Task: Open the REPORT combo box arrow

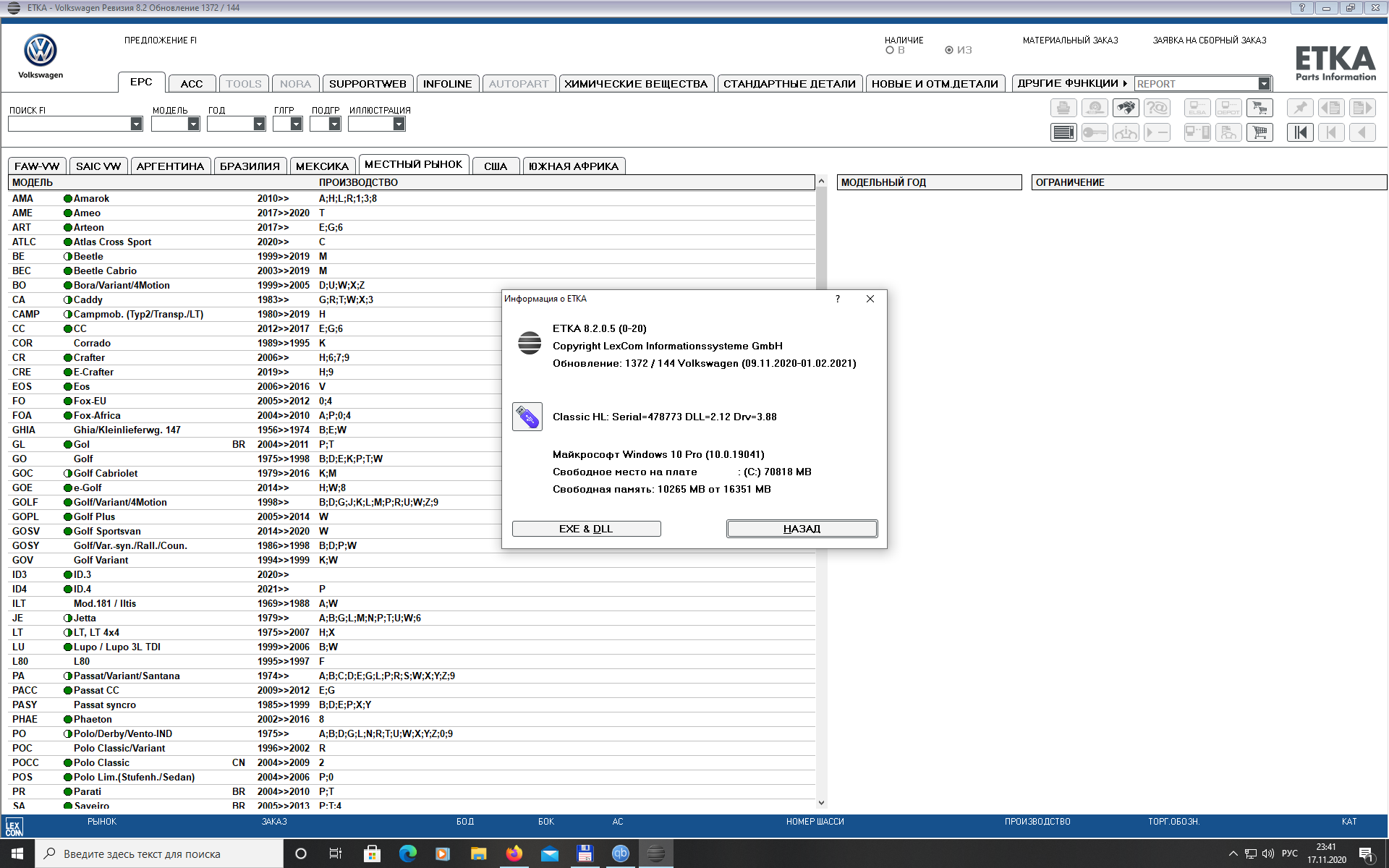Action: coord(1264,84)
